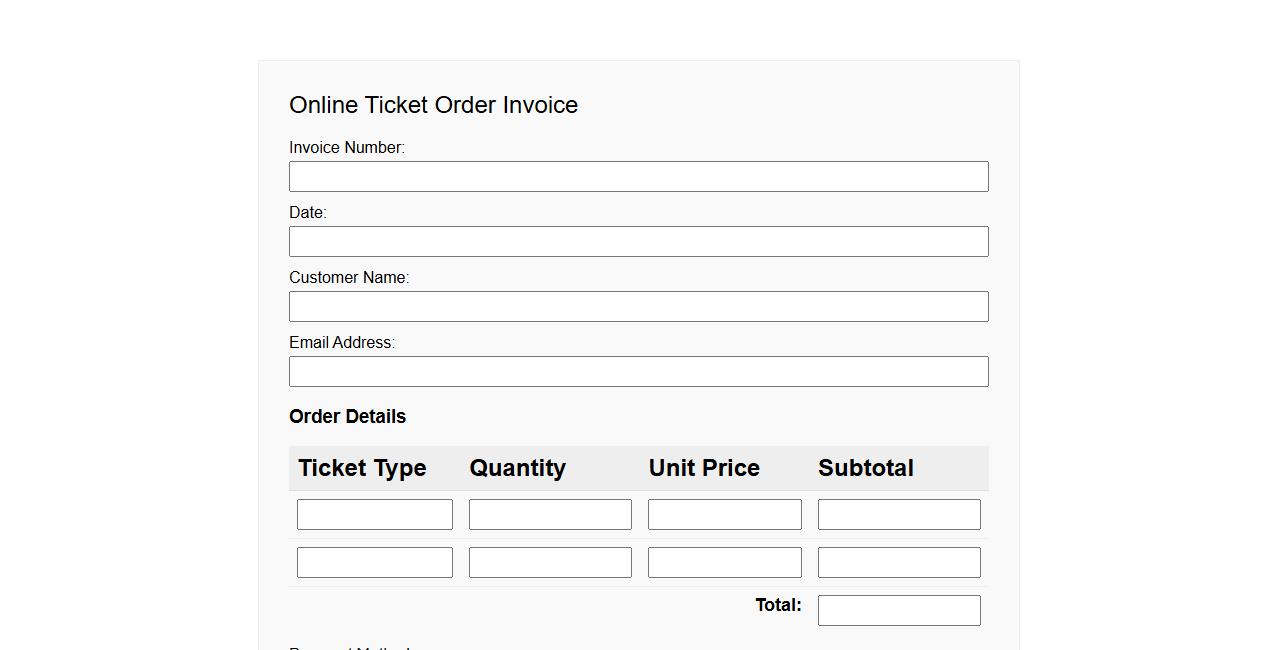Screen dimensions: 1278x650
Task: Click the Unit Price column header
Action: click(x=704, y=468)
